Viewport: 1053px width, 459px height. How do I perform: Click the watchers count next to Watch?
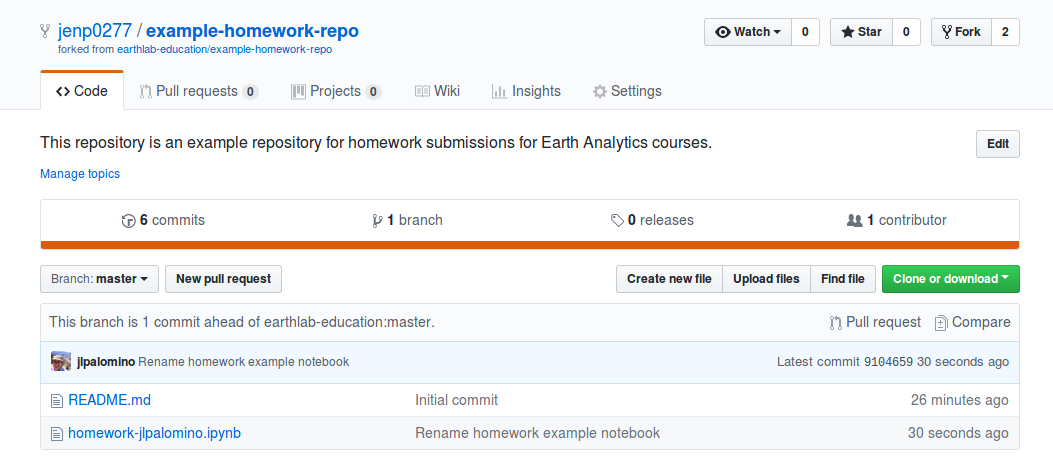[x=805, y=32]
